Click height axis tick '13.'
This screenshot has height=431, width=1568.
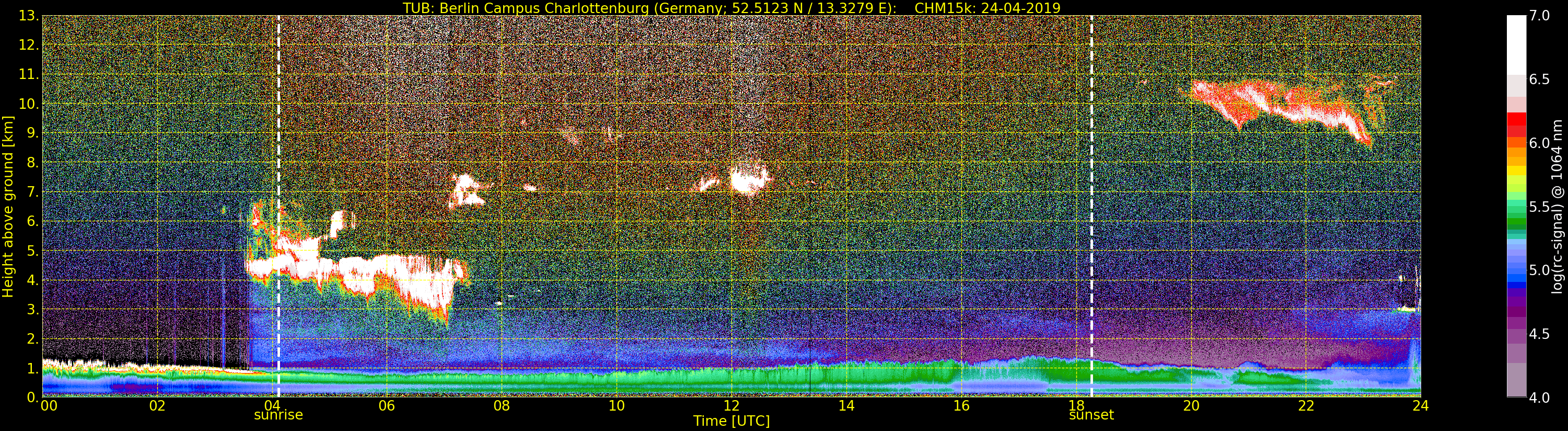pyautogui.click(x=29, y=16)
